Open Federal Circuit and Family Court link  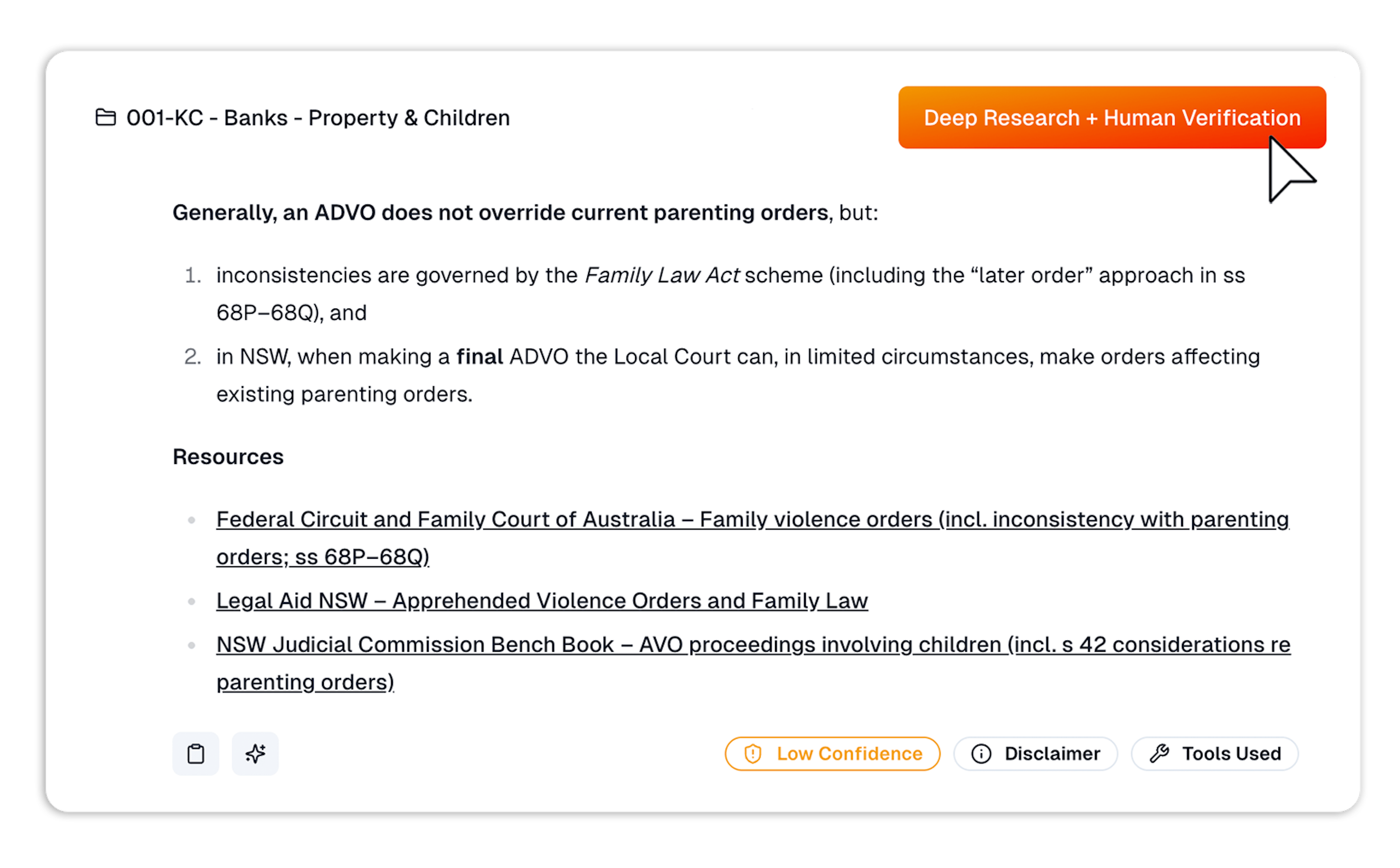coord(752,520)
